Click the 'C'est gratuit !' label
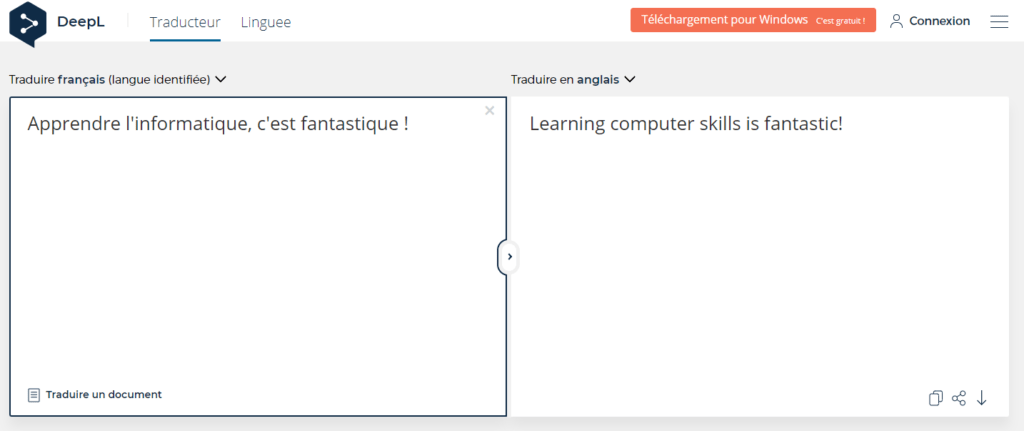Image resolution: width=1024 pixels, height=431 pixels. [840, 21]
